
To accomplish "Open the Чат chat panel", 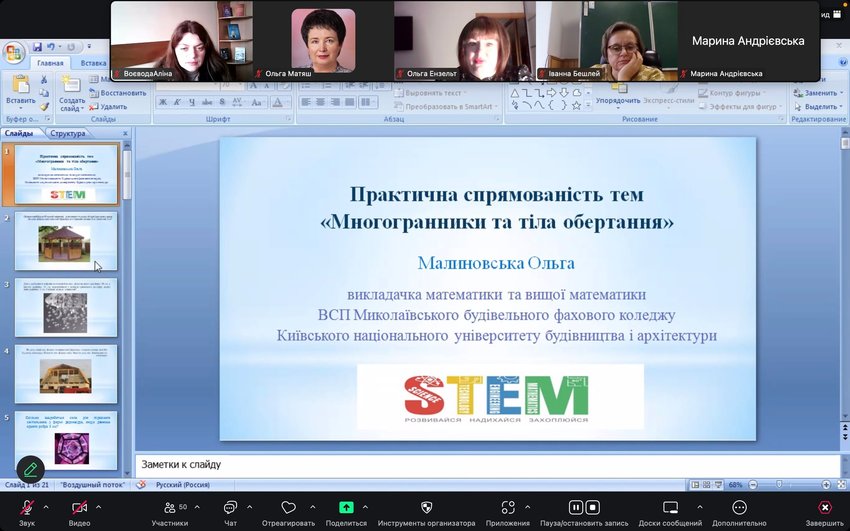I will (230, 508).
